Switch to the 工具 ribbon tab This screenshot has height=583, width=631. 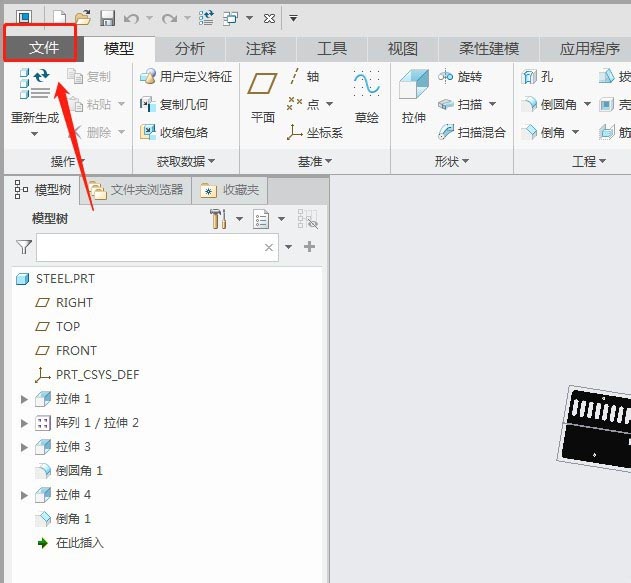332,48
